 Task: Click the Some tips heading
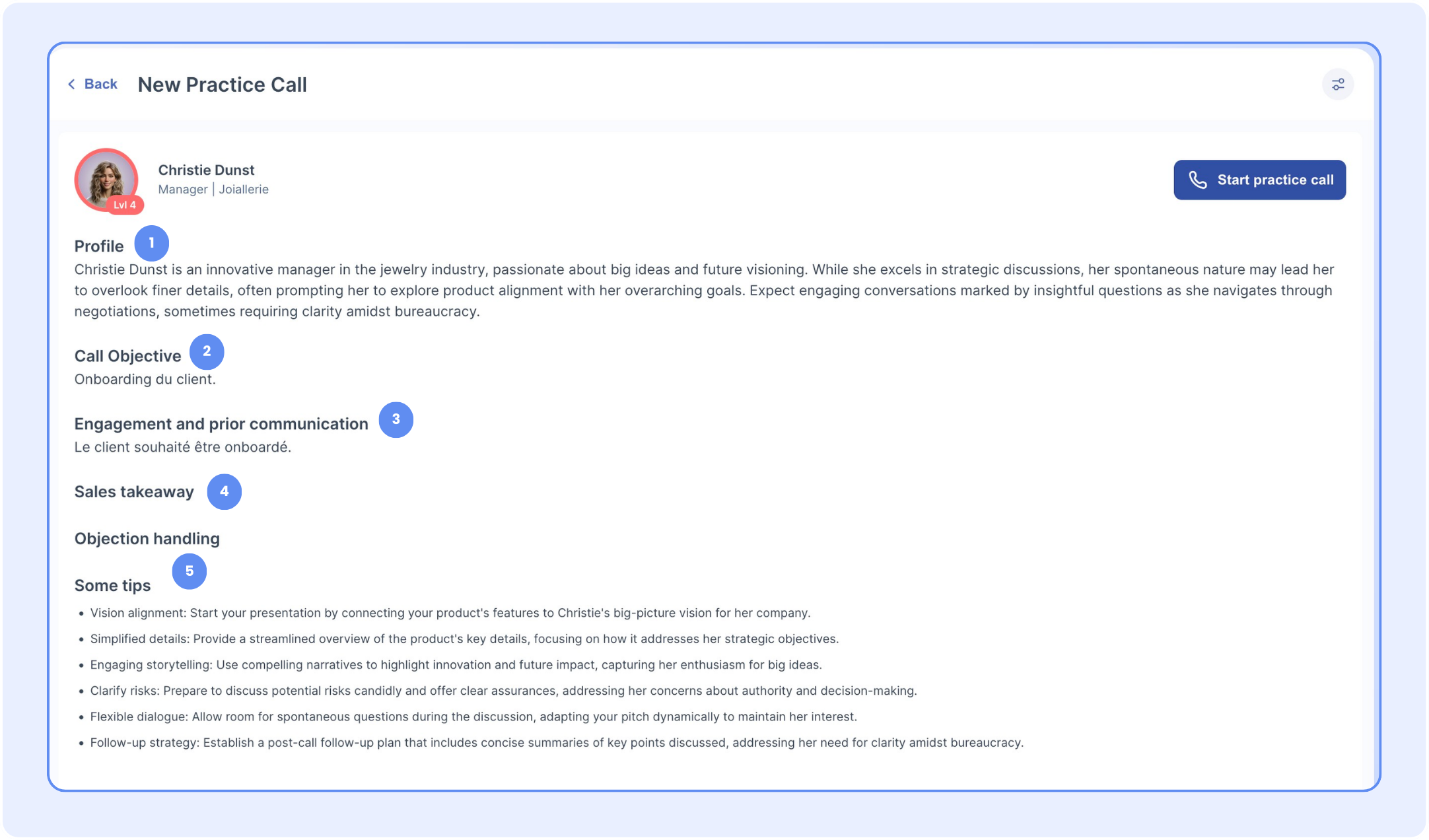click(x=112, y=586)
